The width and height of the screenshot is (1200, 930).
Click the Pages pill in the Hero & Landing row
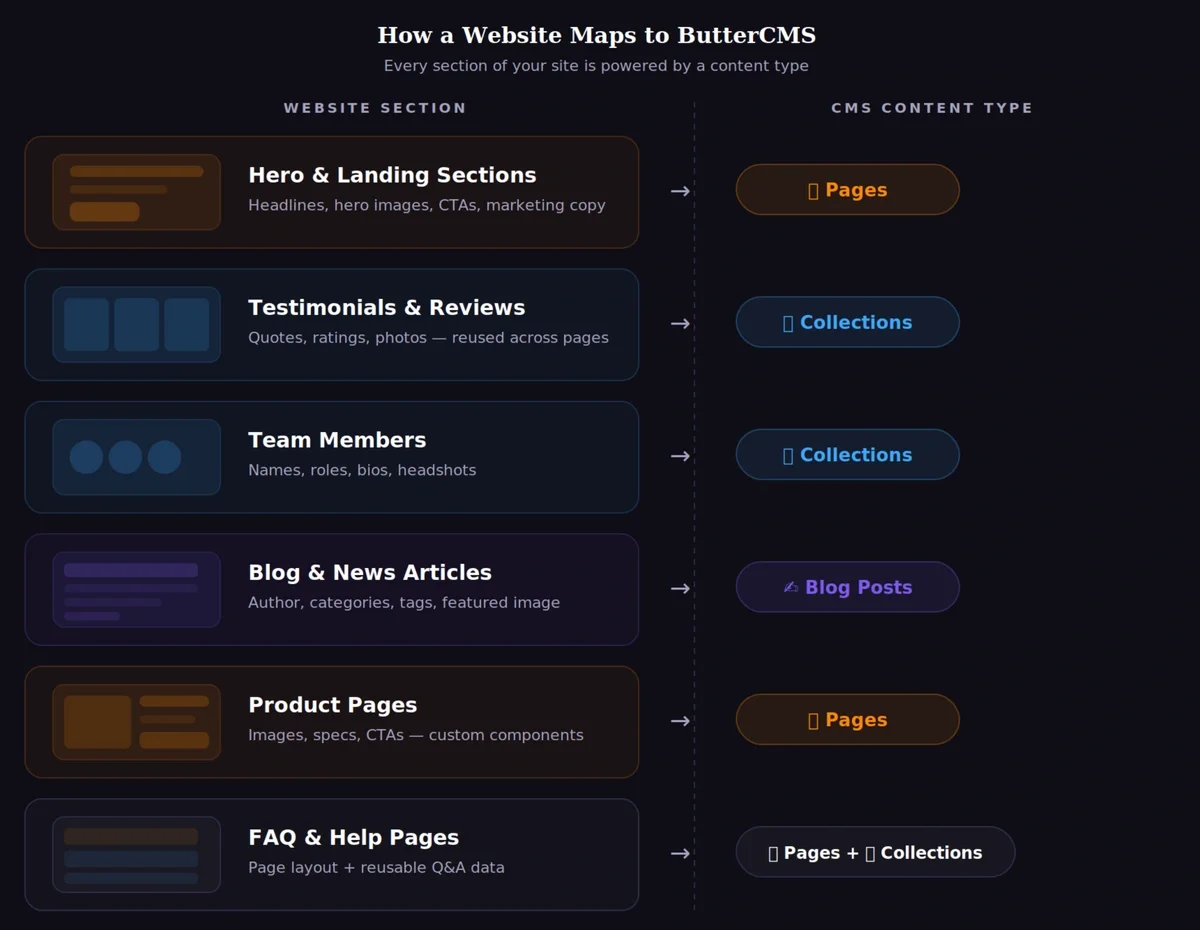[x=847, y=190]
